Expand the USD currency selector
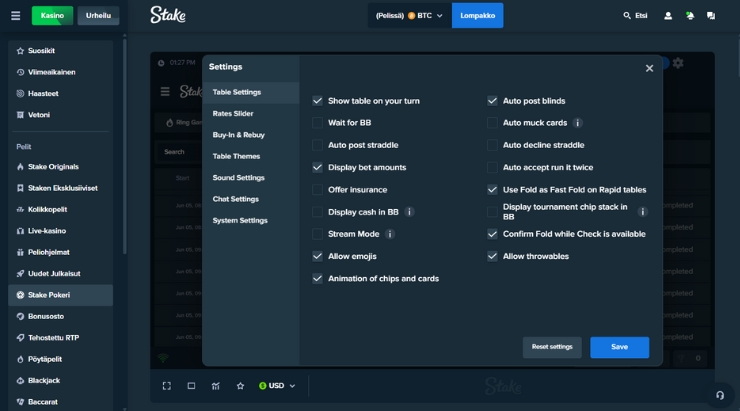 pyautogui.click(x=277, y=386)
